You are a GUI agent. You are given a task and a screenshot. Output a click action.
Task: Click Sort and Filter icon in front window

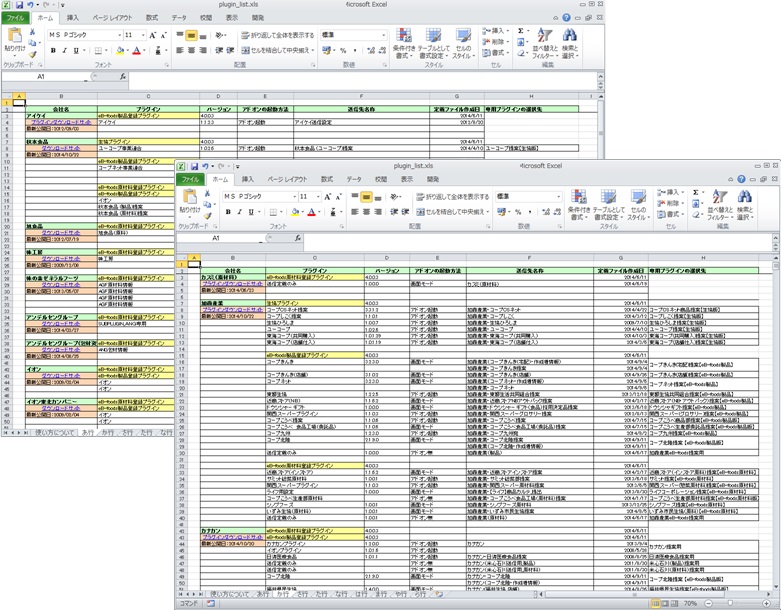click(720, 197)
